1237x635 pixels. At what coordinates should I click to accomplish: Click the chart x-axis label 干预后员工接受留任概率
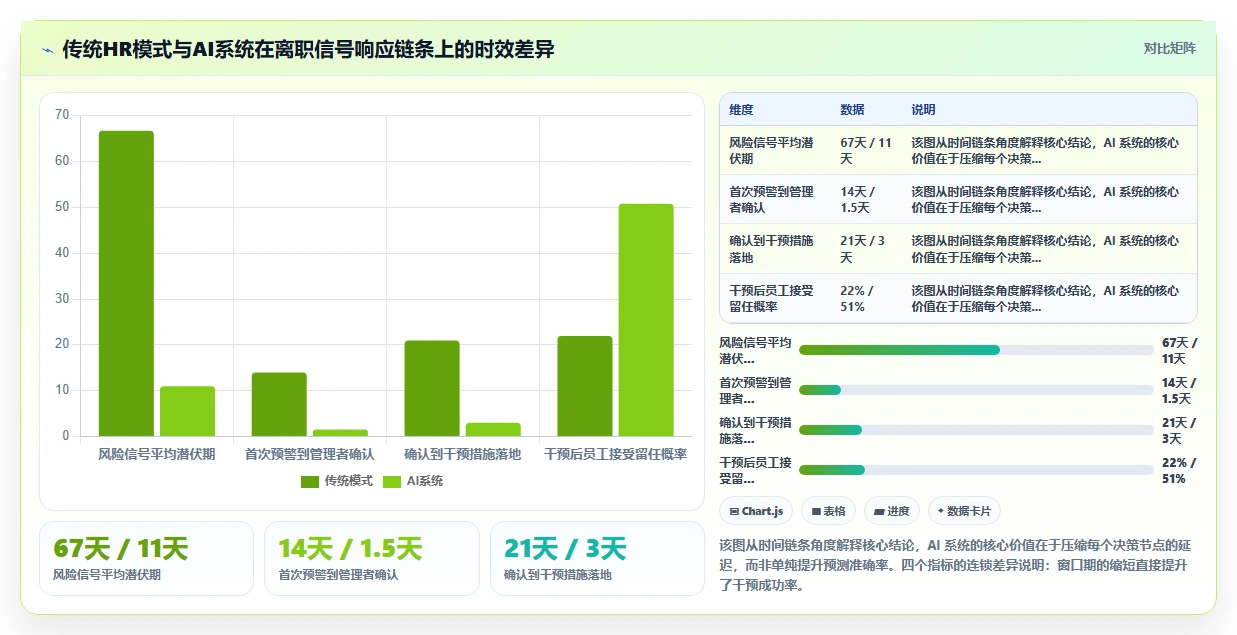[616, 454]
